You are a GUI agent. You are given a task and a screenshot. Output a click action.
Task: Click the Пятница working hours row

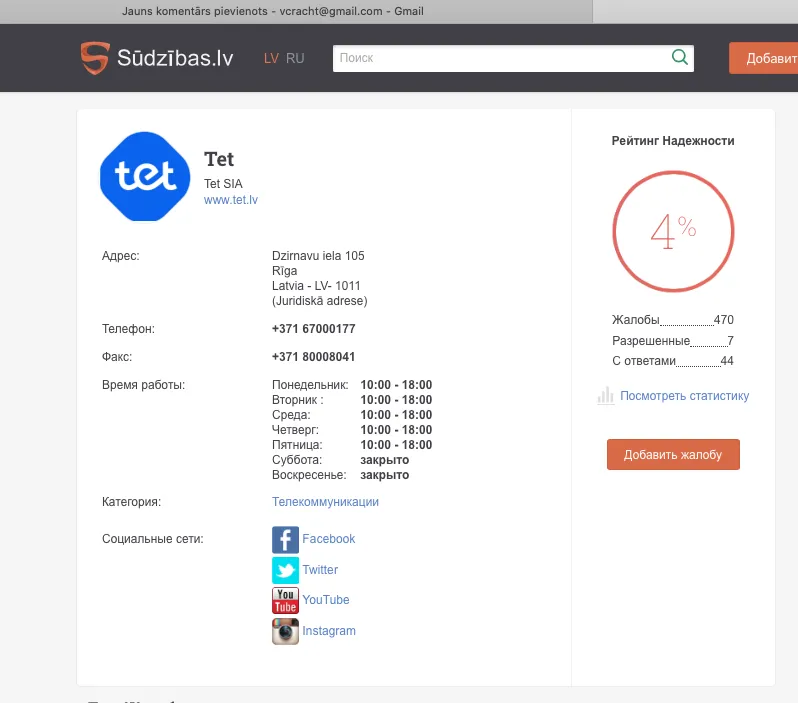coord(352,445)
